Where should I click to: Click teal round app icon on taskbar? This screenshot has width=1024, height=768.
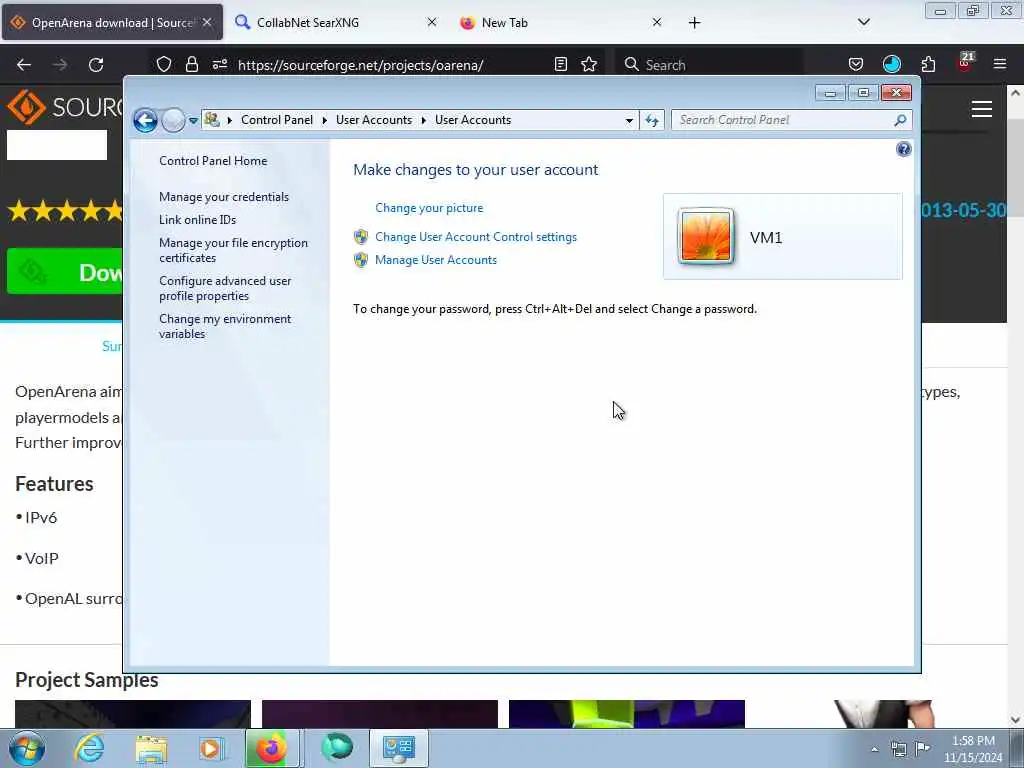tap(337, 748)
